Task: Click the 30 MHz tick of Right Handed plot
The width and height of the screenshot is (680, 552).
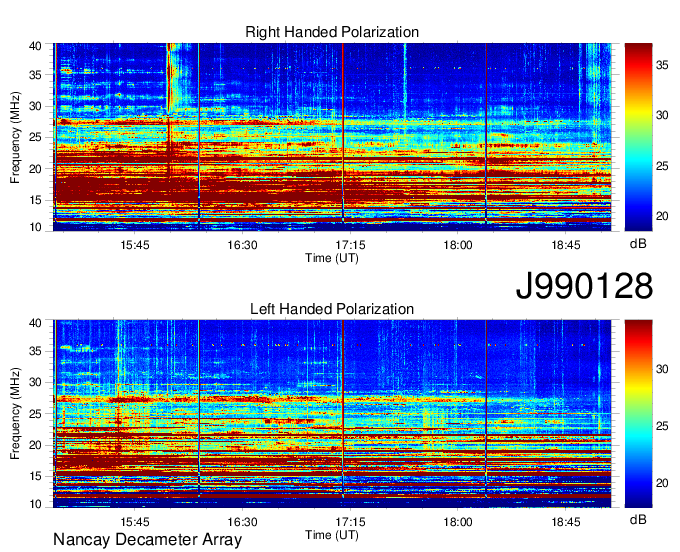Action: pos(35,106)
